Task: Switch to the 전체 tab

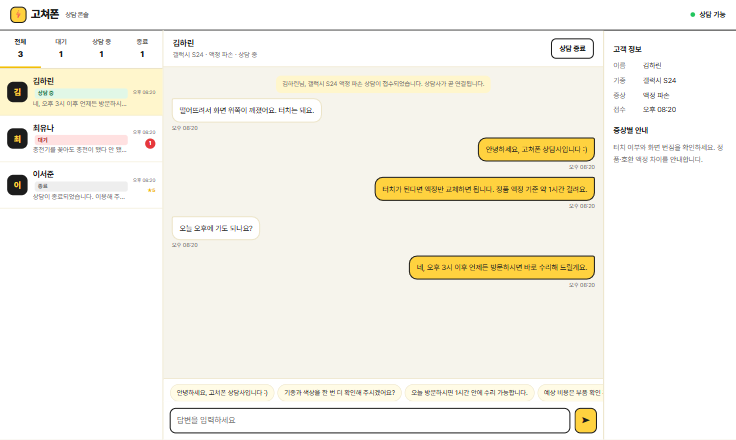Action: 20,48
